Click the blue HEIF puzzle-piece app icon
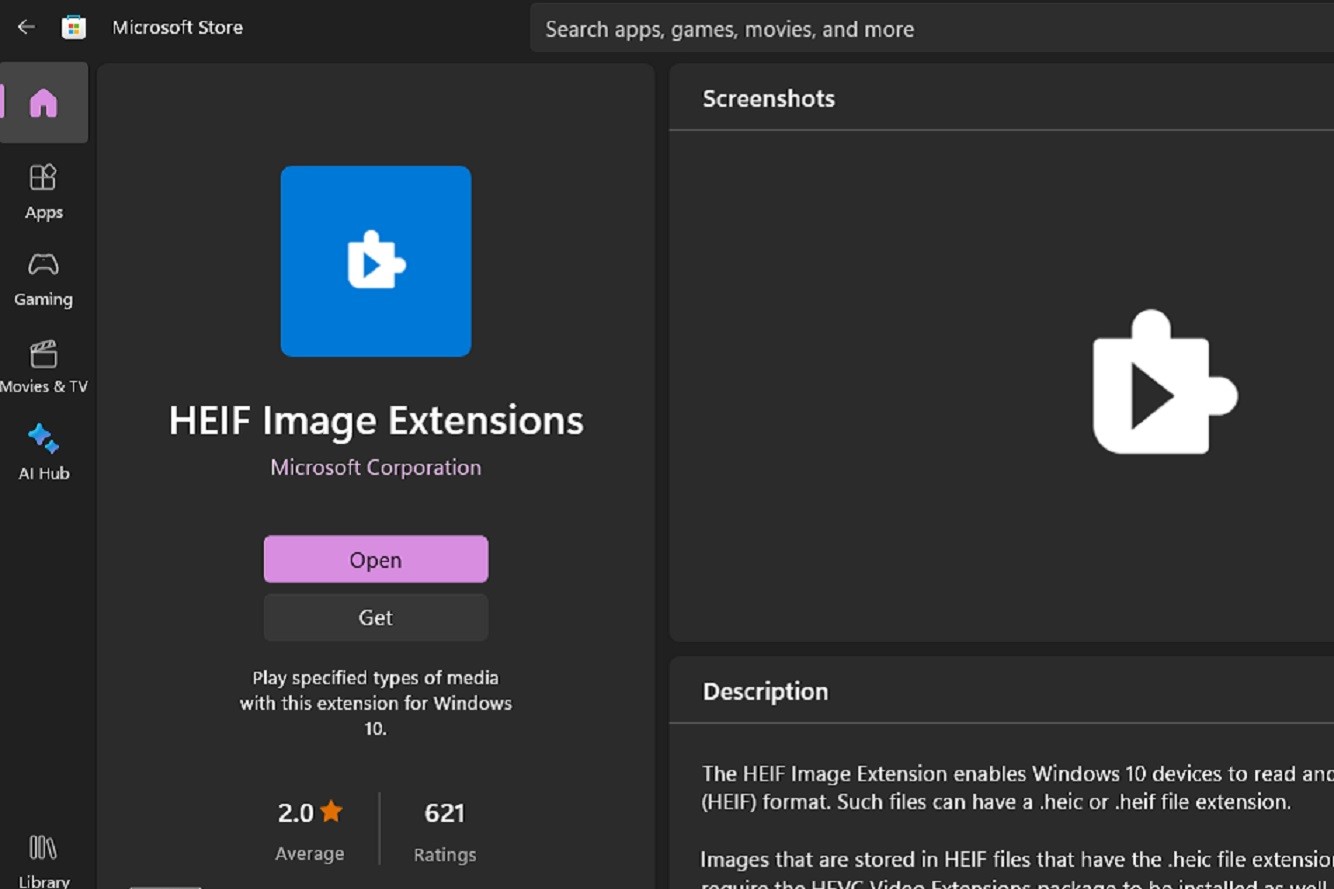 [x=375, y=261]
